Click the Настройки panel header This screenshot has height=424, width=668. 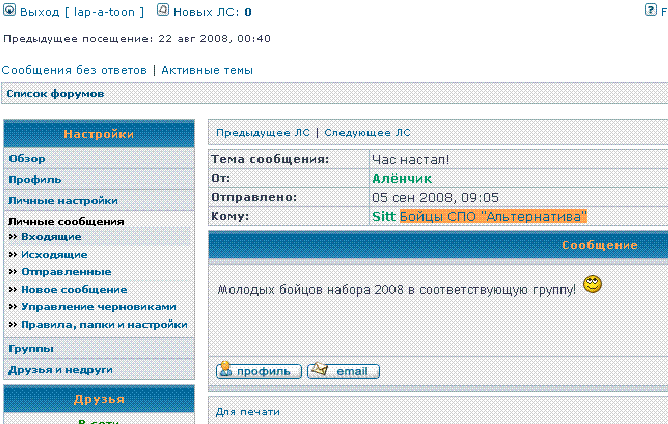click(99, 134)
